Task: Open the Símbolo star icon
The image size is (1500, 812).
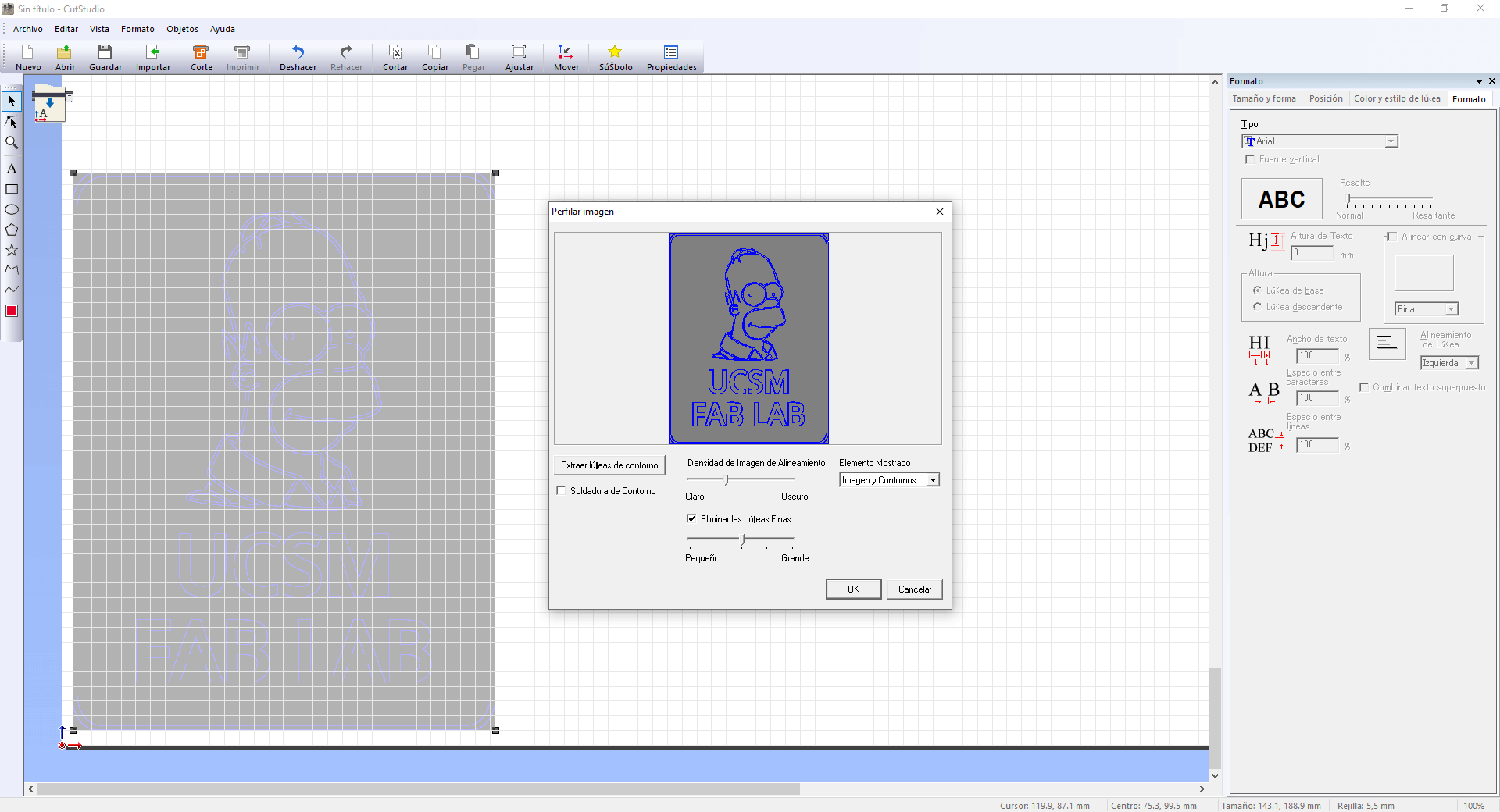Action: pyautogui.click(x=615, y=52)
